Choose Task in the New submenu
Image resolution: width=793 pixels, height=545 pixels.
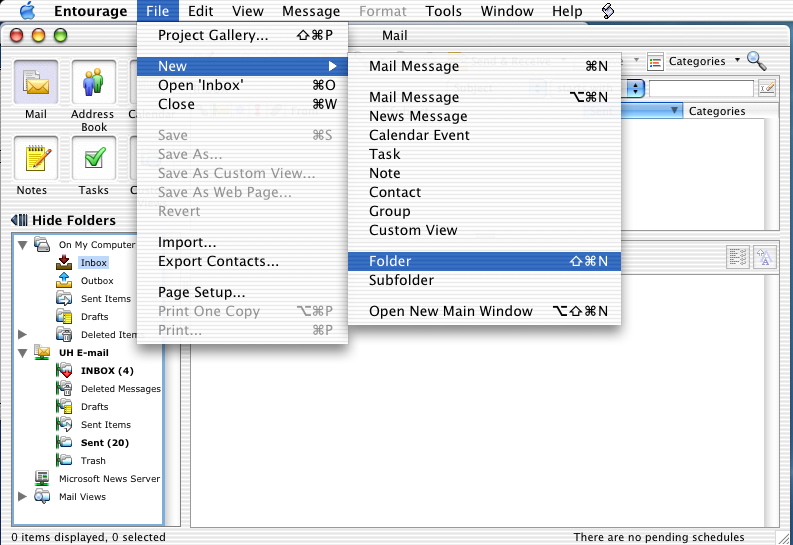pyautogui.click(x=484, y=154)
